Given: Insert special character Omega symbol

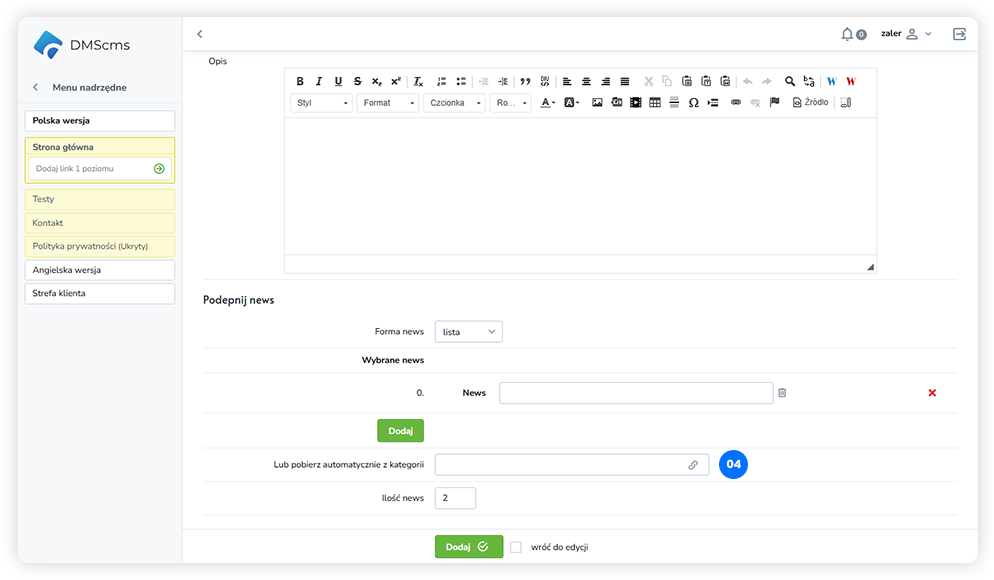Looking at the screenshot, I should pos(693,103).
